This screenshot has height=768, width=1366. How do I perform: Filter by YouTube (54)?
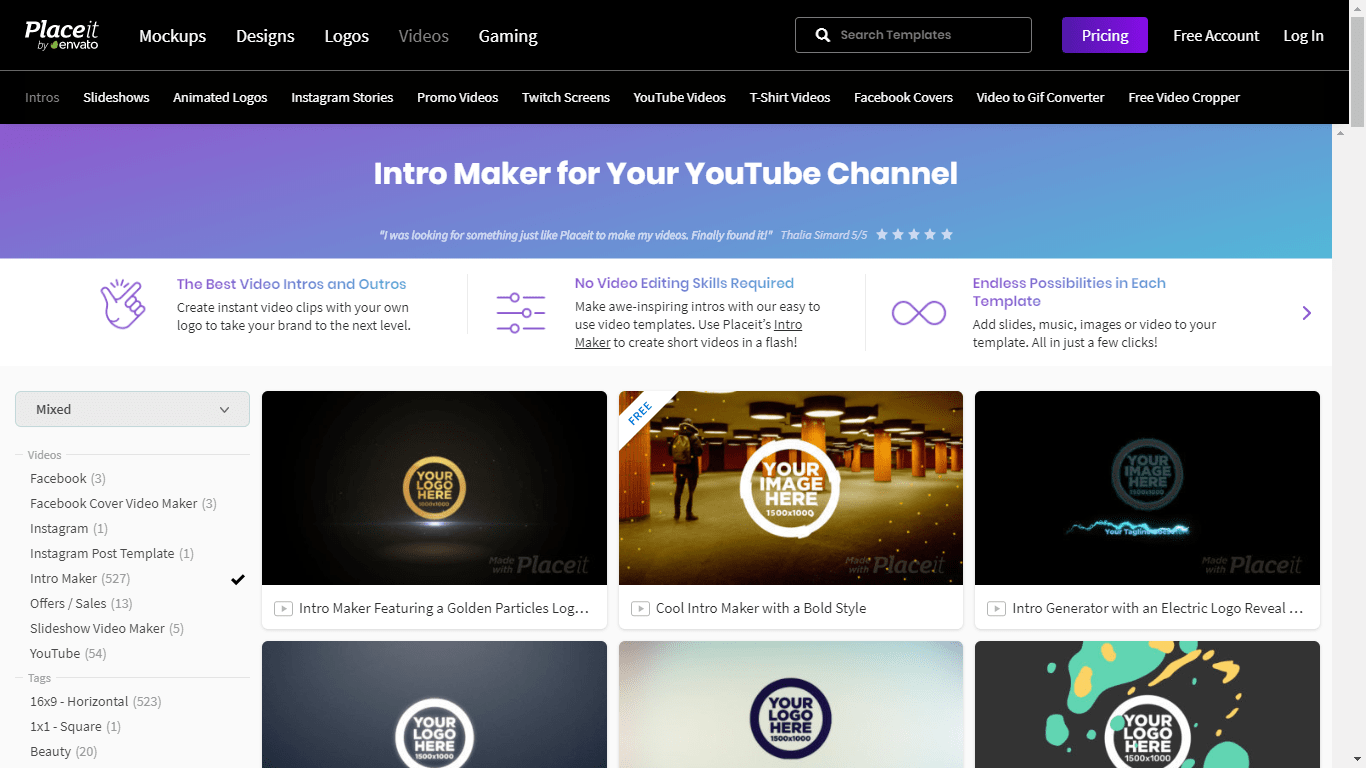tap(68, 654)
